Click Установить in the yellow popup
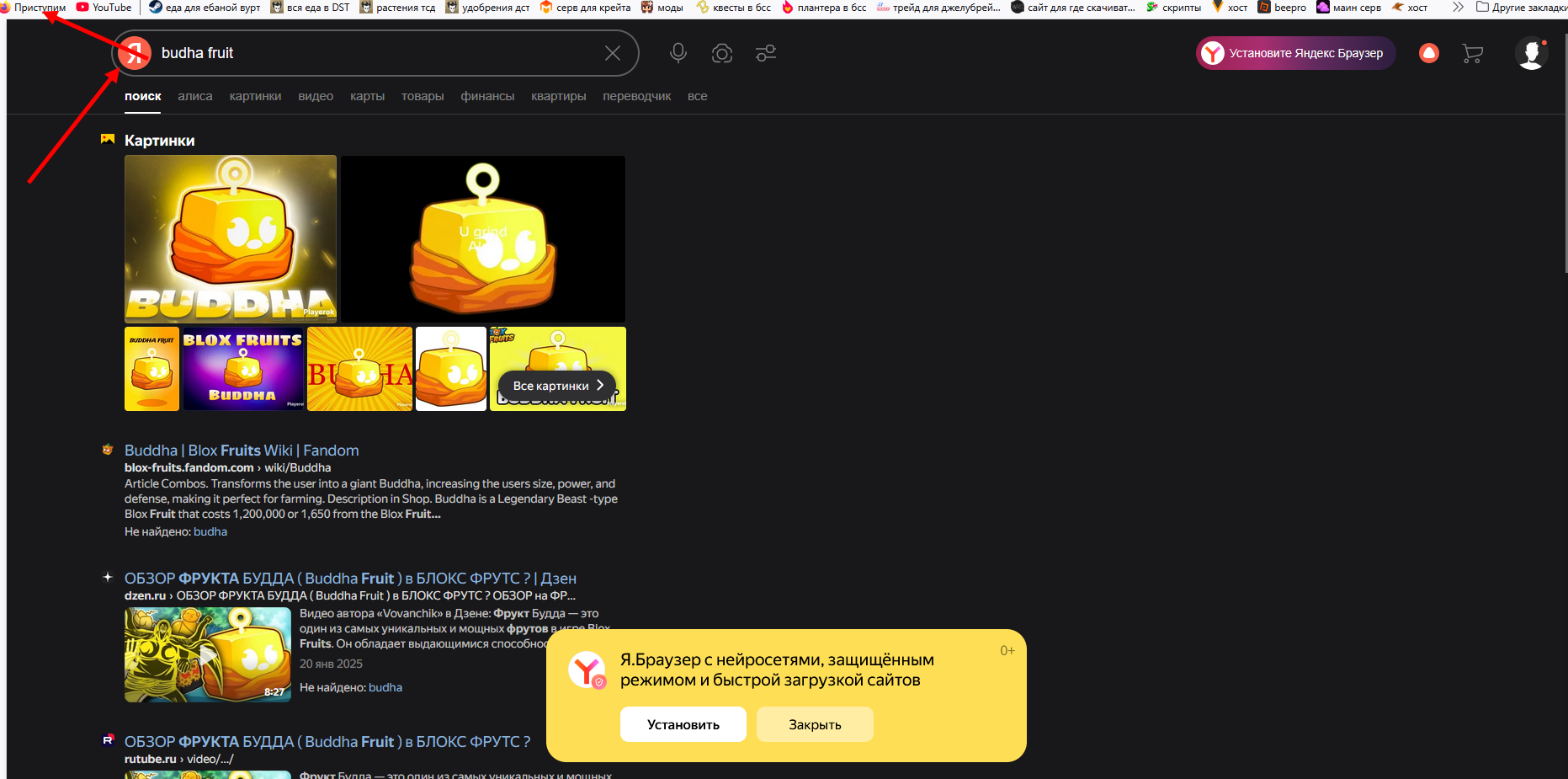 click(683, 724)
